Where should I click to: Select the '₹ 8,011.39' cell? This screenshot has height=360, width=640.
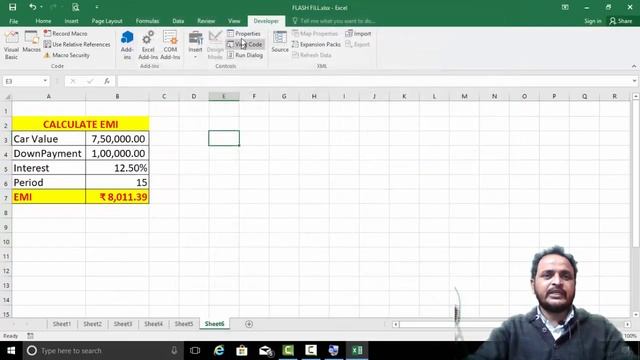click(118, 197)
